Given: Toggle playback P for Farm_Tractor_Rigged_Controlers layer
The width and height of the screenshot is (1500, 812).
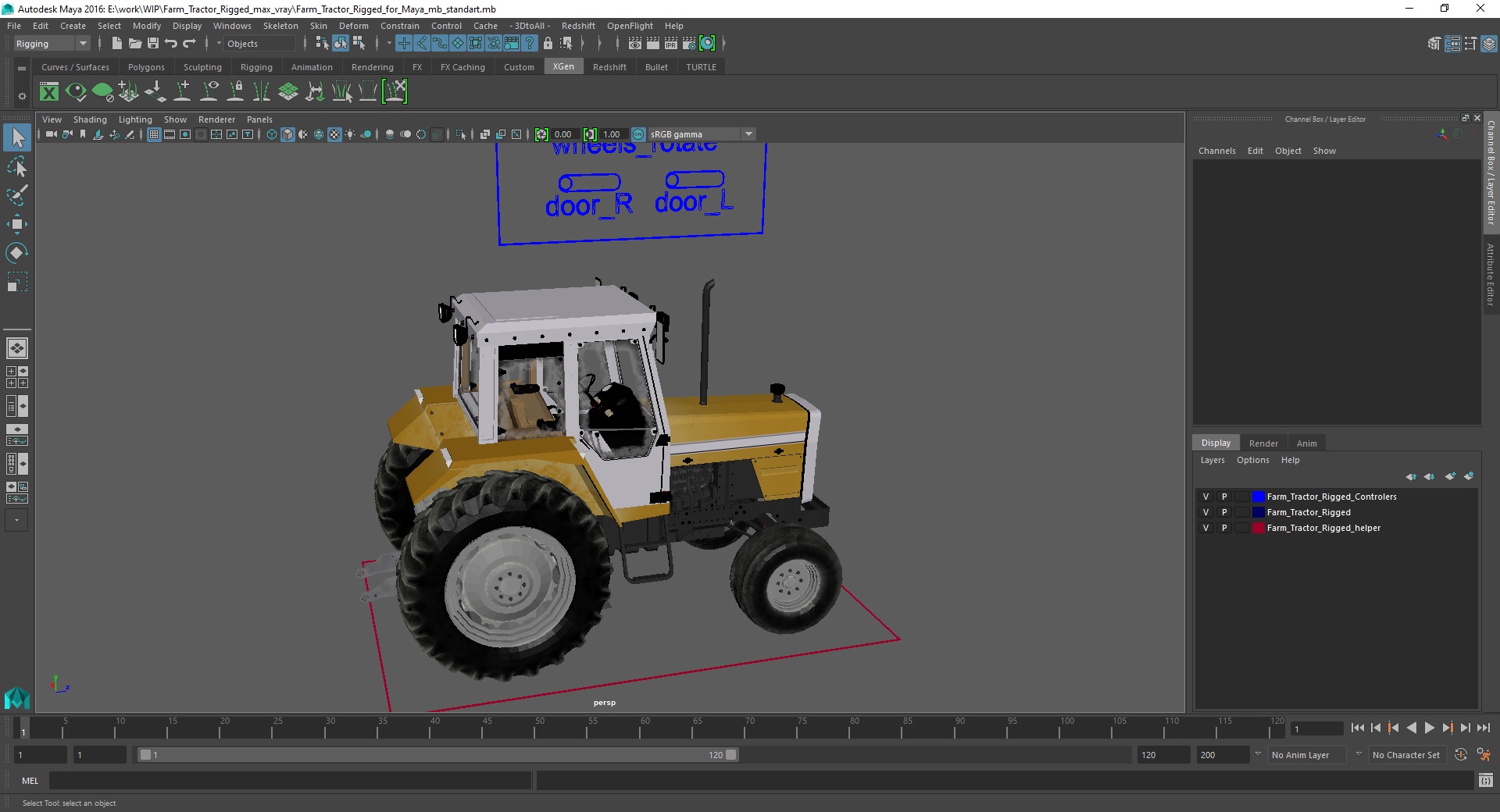Looking at the screenshot, I should (1224, 497).
